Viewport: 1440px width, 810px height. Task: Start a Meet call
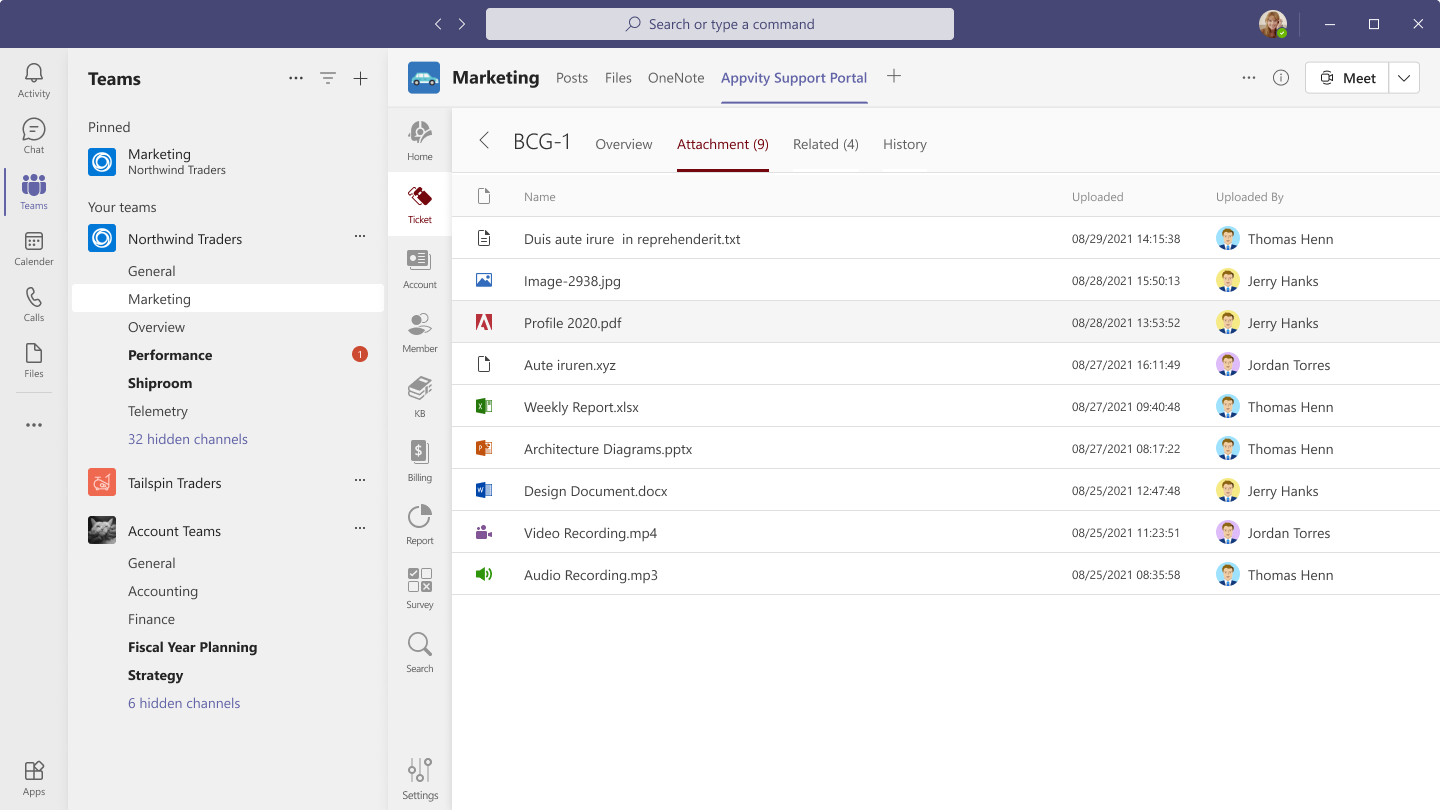click(1346, 77)
